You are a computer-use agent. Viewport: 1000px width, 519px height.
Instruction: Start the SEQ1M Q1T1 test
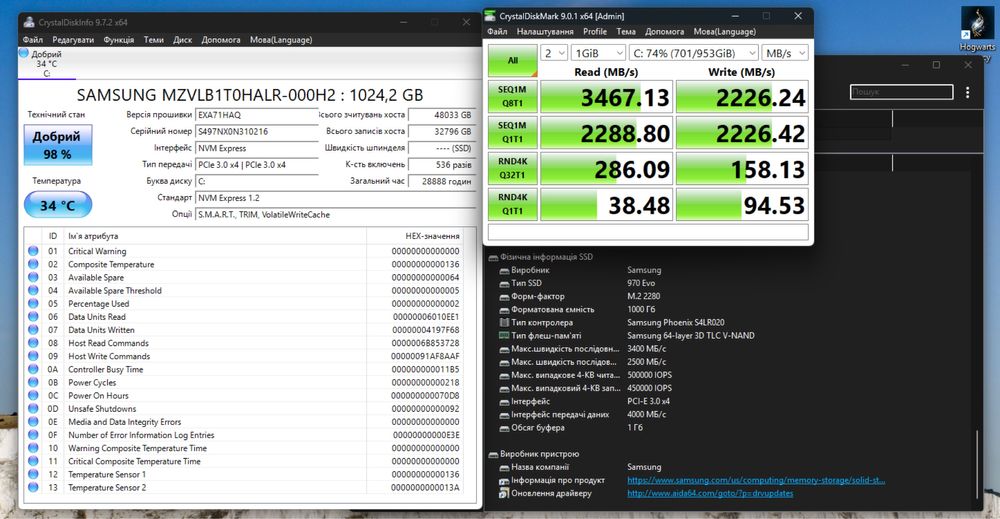(513, 133)
